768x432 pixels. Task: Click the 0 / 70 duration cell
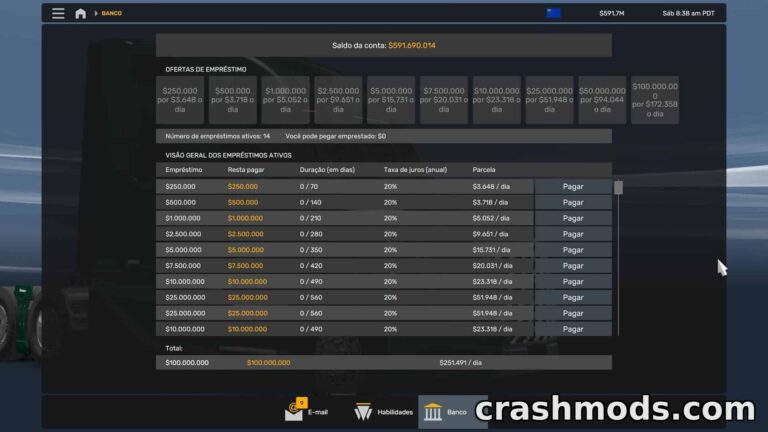[x=309, y=187]
